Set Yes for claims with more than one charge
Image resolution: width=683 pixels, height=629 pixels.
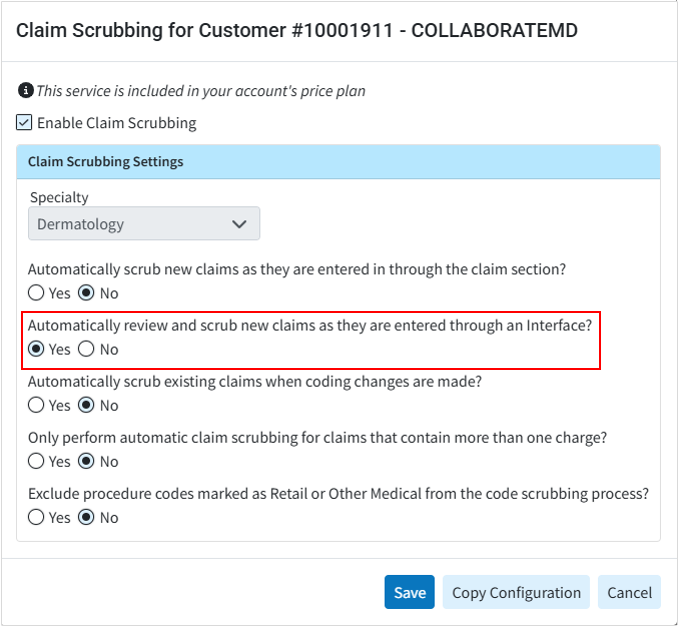[x=37, y=461]
